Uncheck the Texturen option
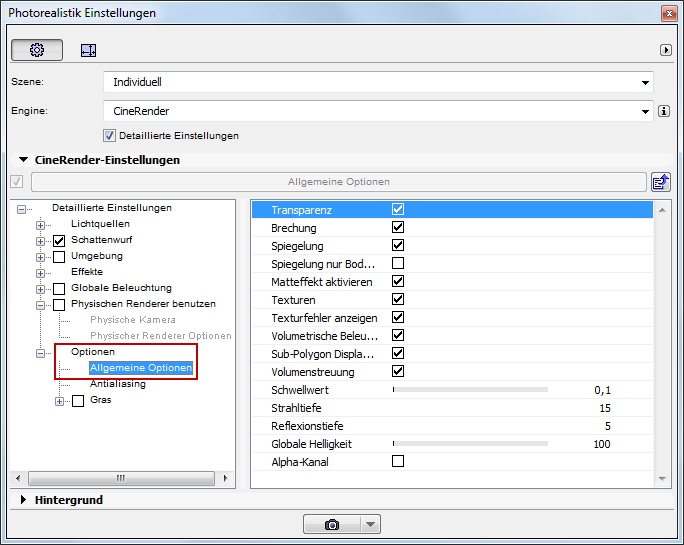The image size is (684, 545). coord(398,299)
